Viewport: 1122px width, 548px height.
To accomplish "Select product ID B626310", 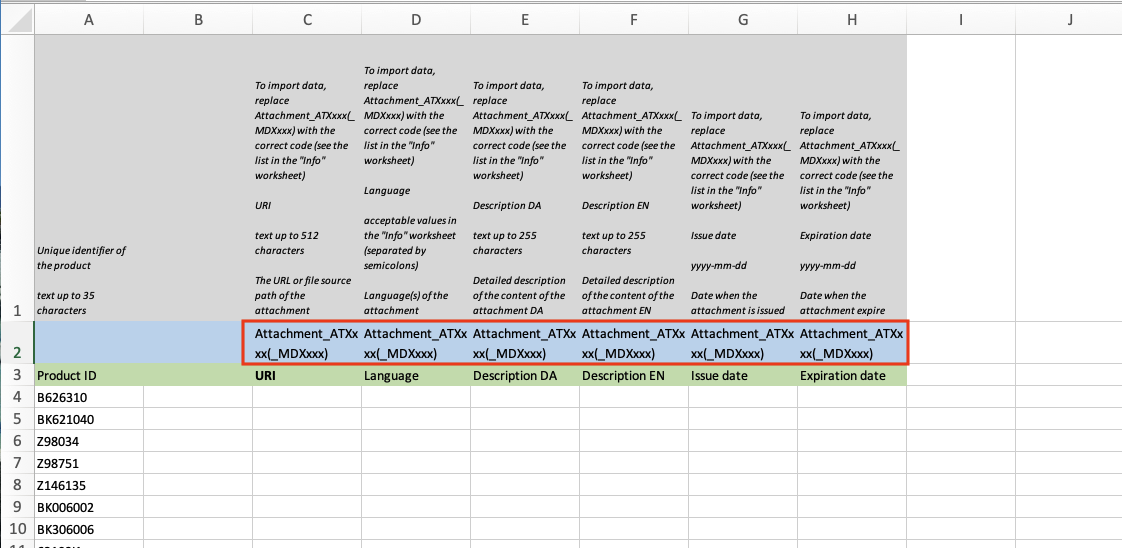I will (x=89, y=397).
